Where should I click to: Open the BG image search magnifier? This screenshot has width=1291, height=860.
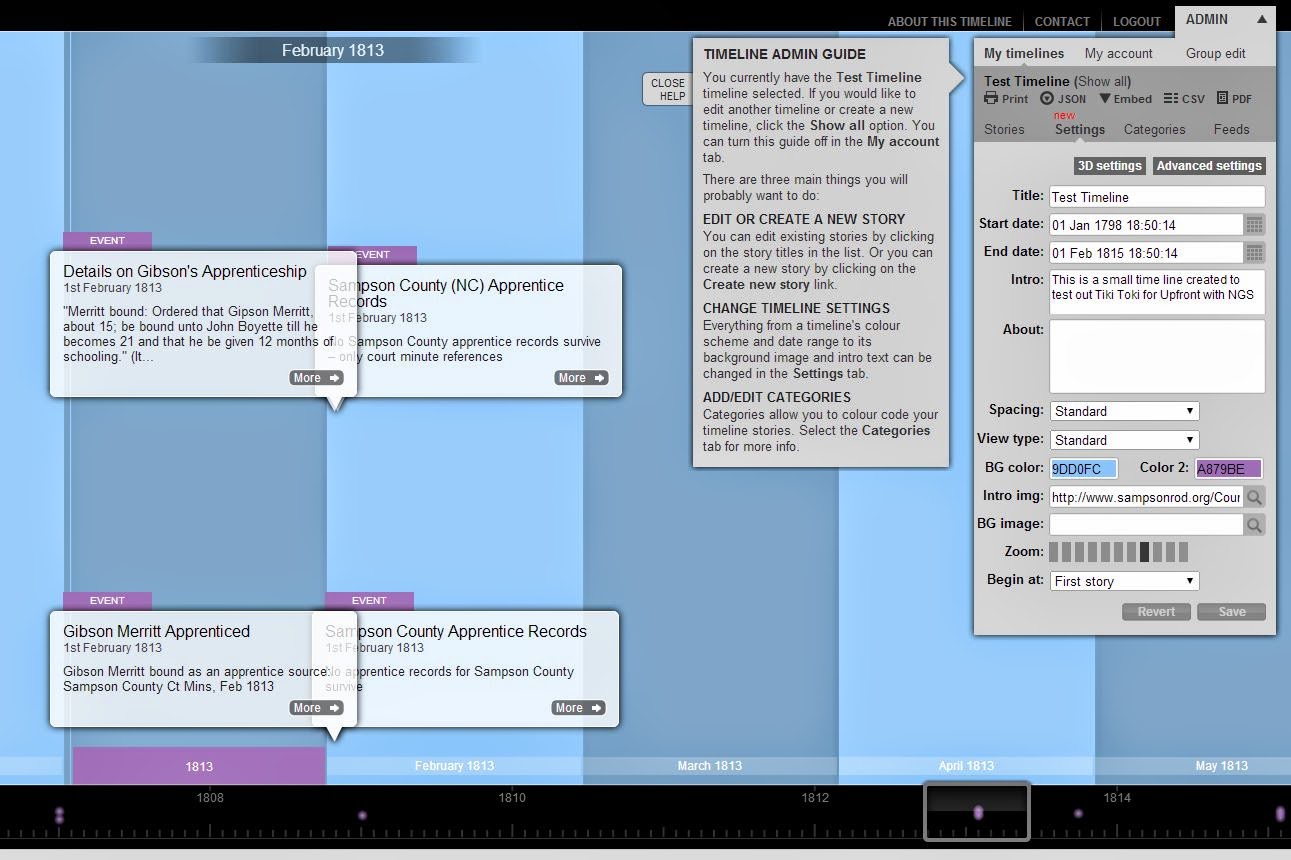click(x=1254, y=523)
